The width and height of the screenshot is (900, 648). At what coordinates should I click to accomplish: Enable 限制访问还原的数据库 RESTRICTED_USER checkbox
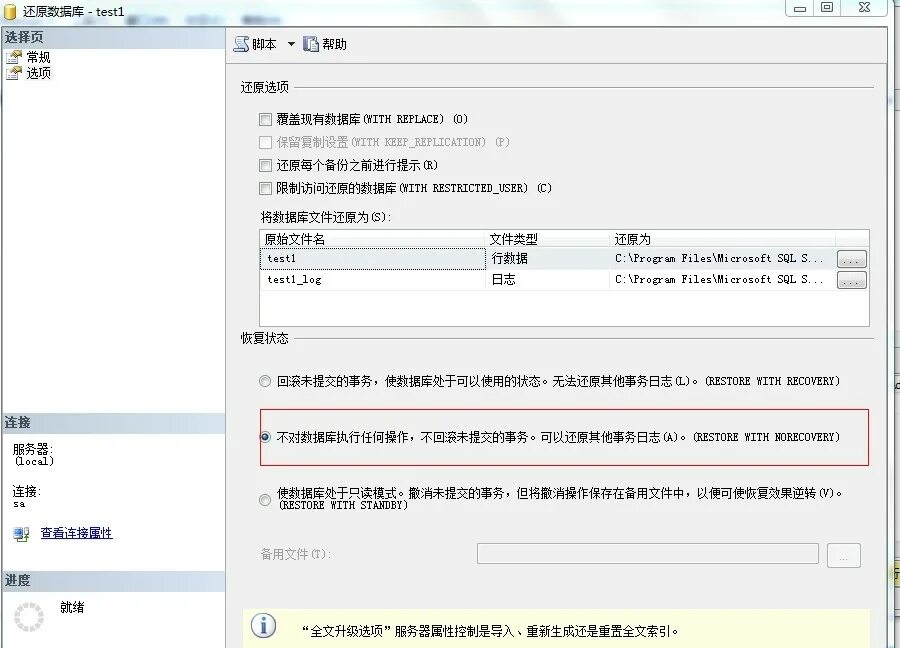pyautogui.click(x=265, y=188)
